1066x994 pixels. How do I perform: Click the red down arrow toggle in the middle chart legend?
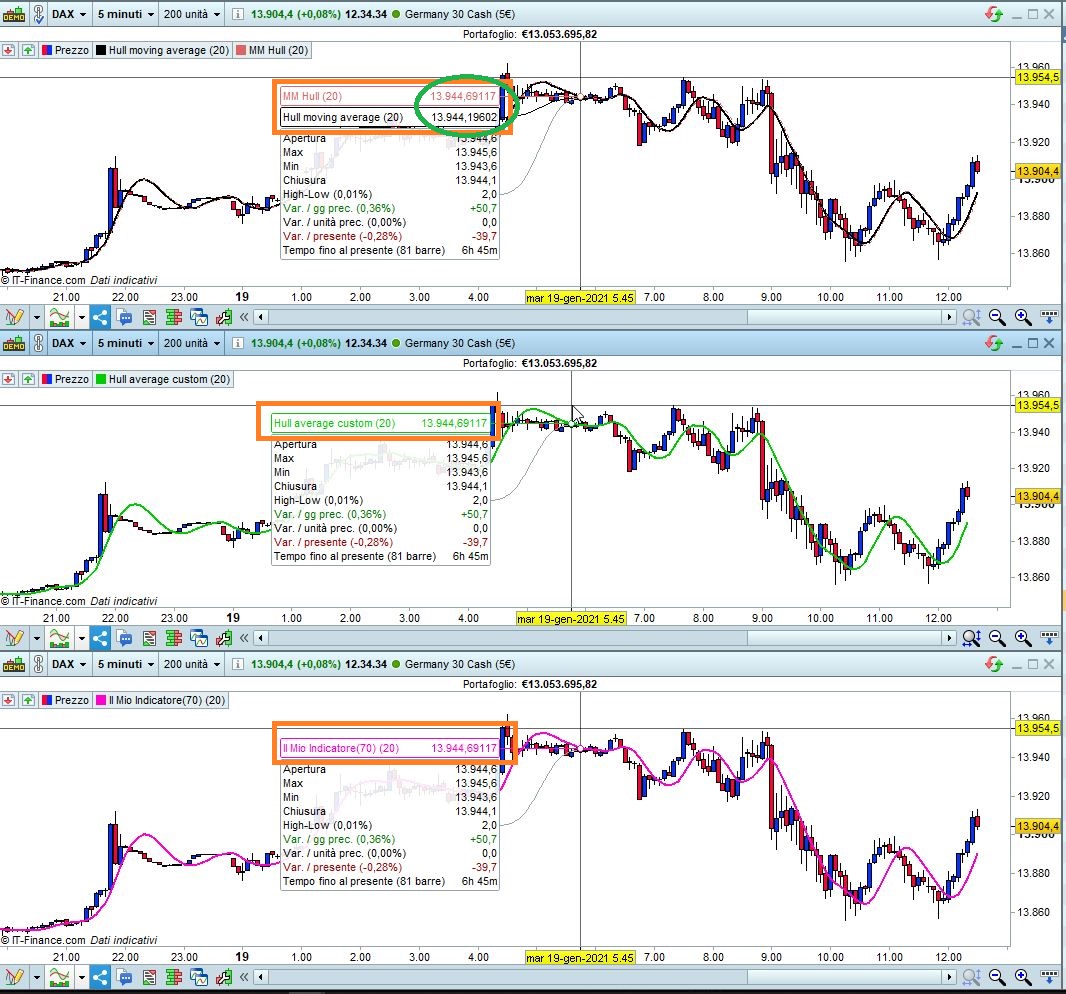pyautogui.click(x=8, y=379)
